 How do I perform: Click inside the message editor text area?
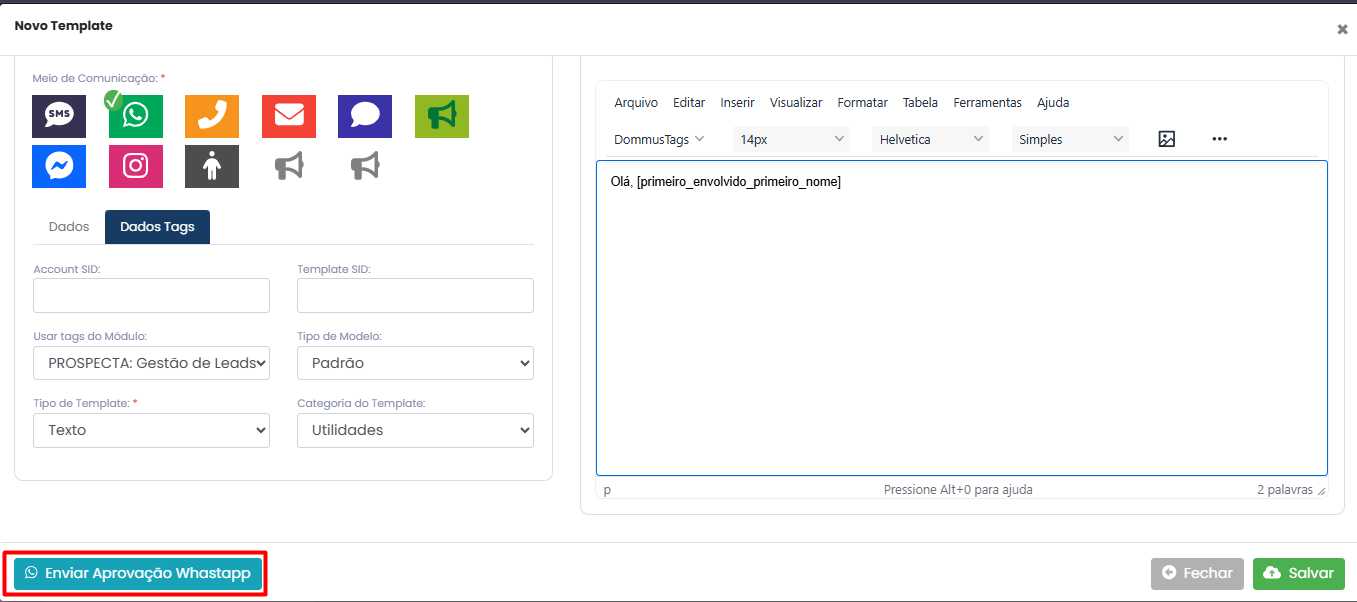point(962,318)
